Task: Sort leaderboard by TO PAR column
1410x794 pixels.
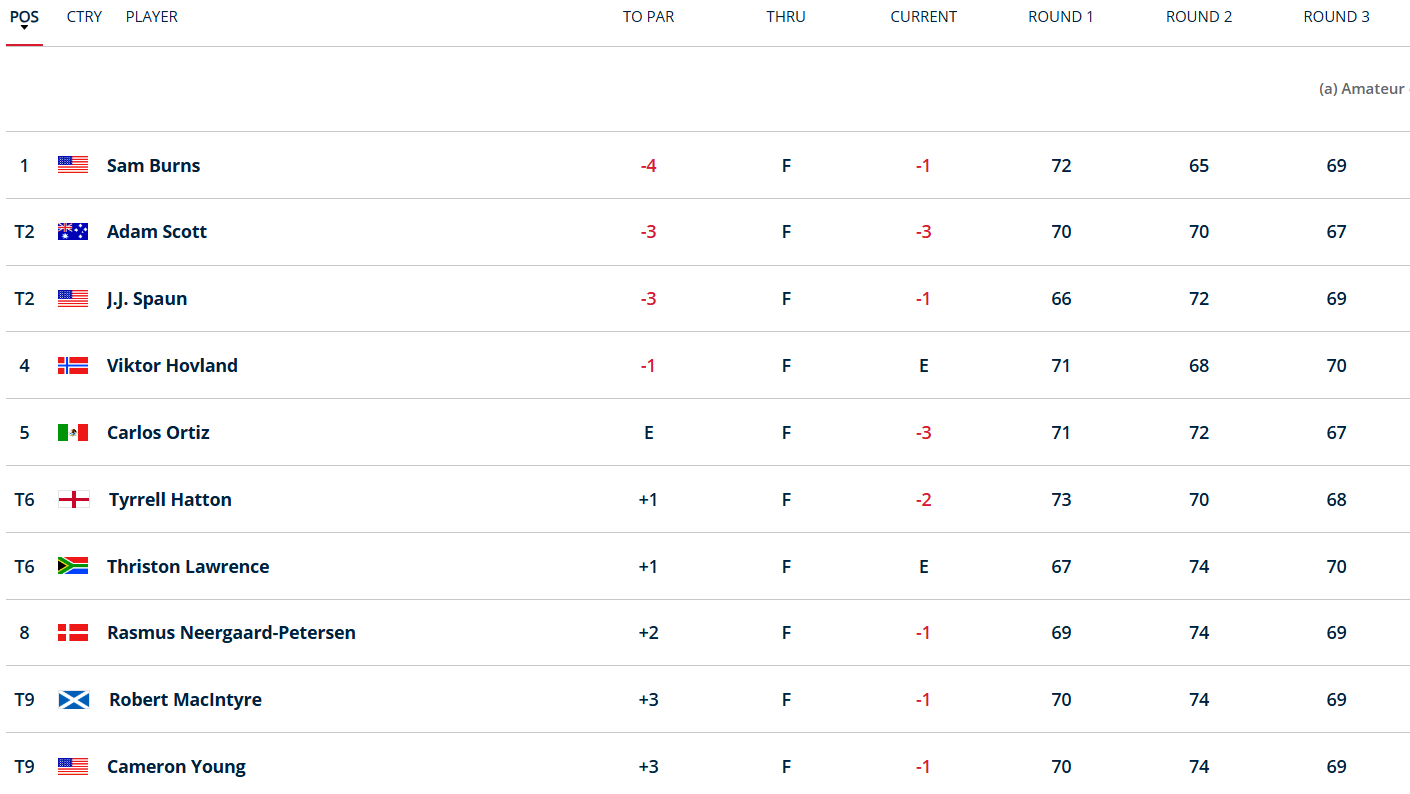Action: coord(648,17)
